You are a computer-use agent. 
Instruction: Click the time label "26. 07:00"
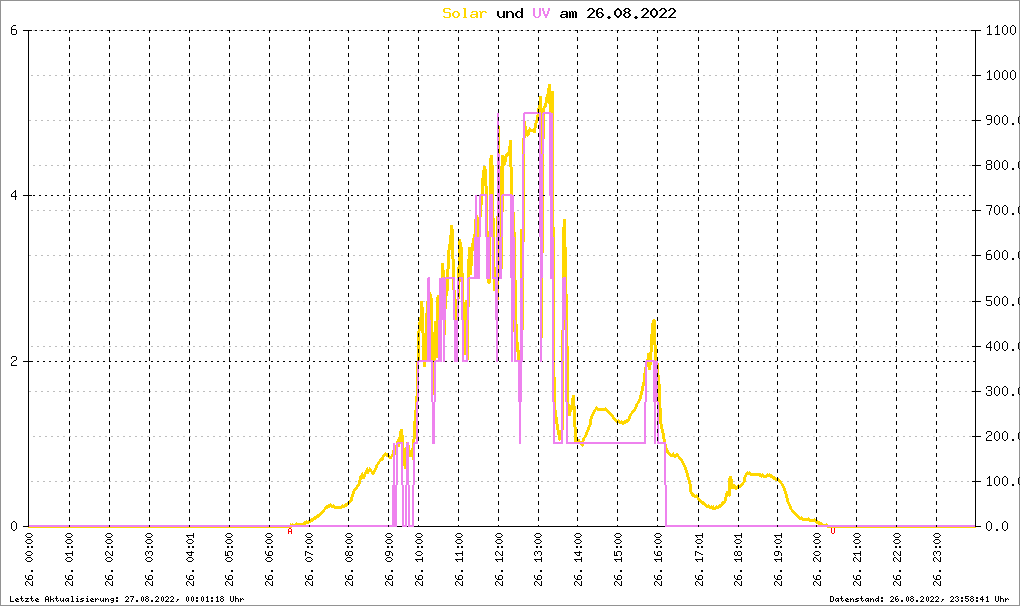[309, 559]
